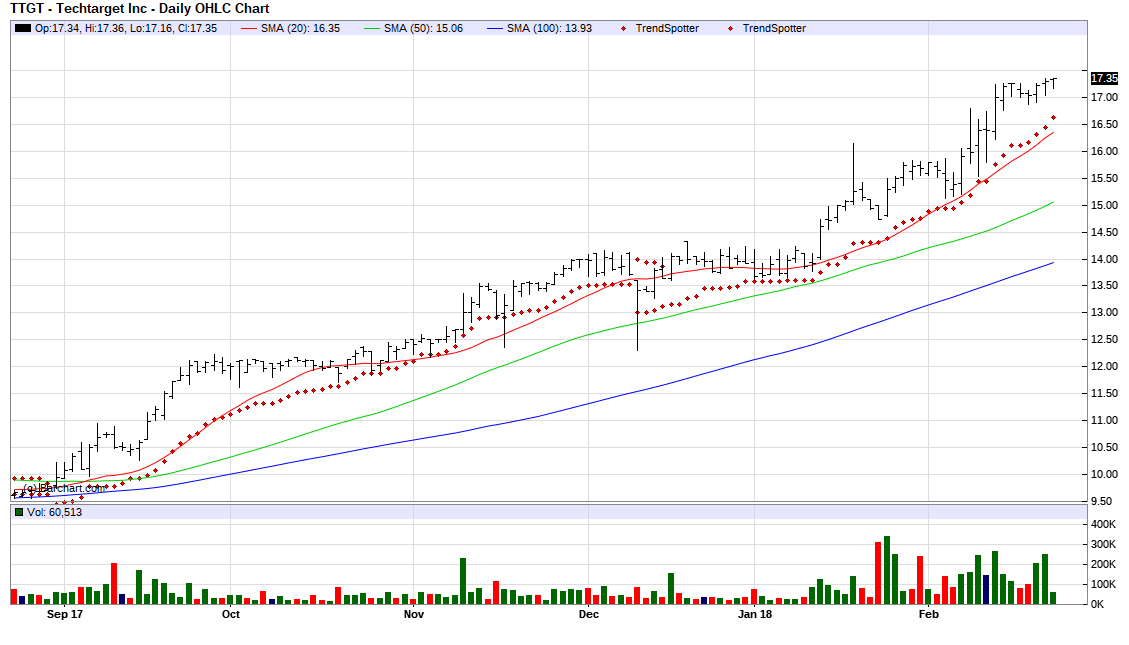Screen dimensions: 1129x645
Task: Click the 15.00 price axis label
Action: [1105, 205]
